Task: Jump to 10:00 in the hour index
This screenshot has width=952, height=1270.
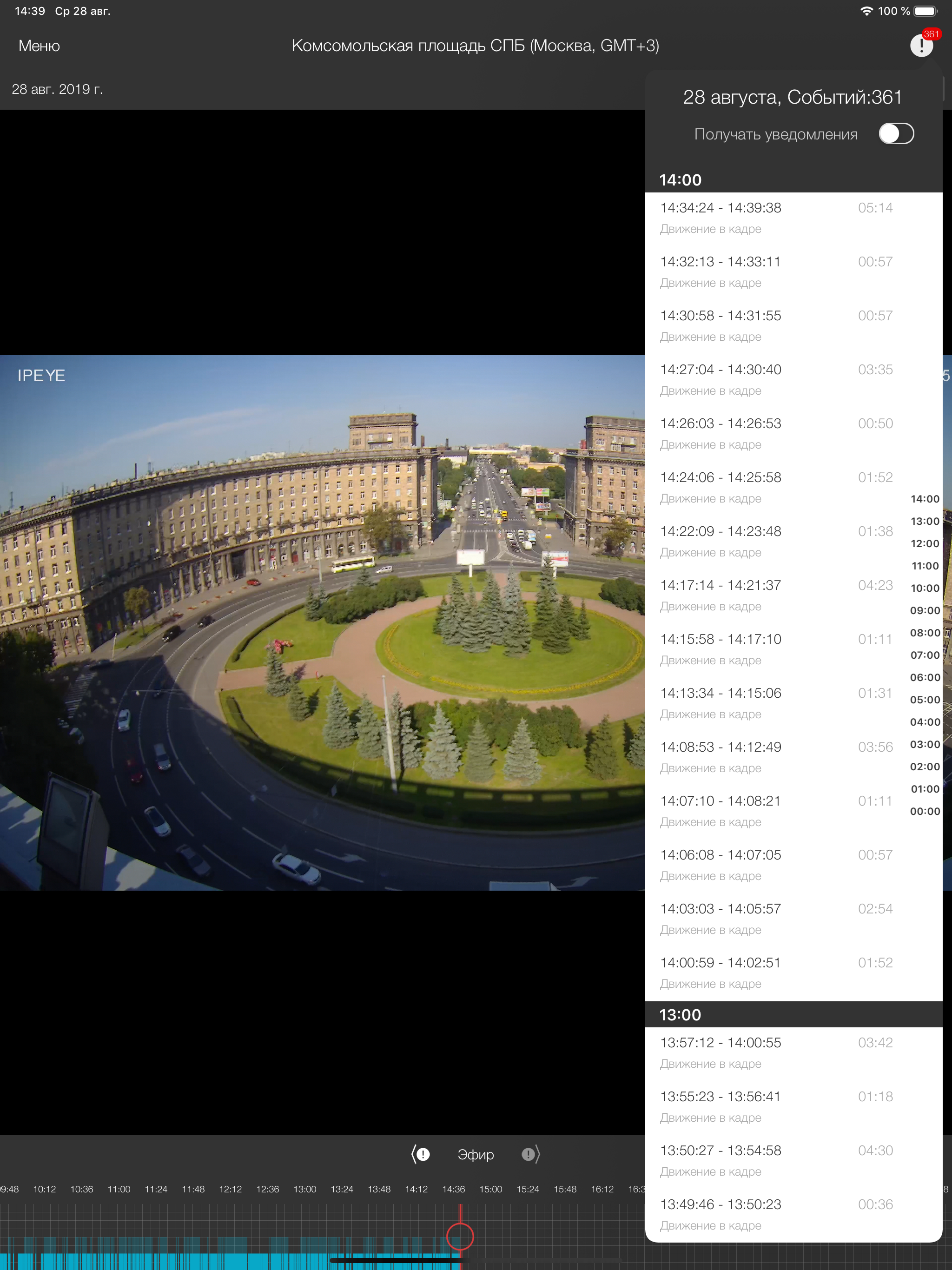Action: (x=925, y=589)
